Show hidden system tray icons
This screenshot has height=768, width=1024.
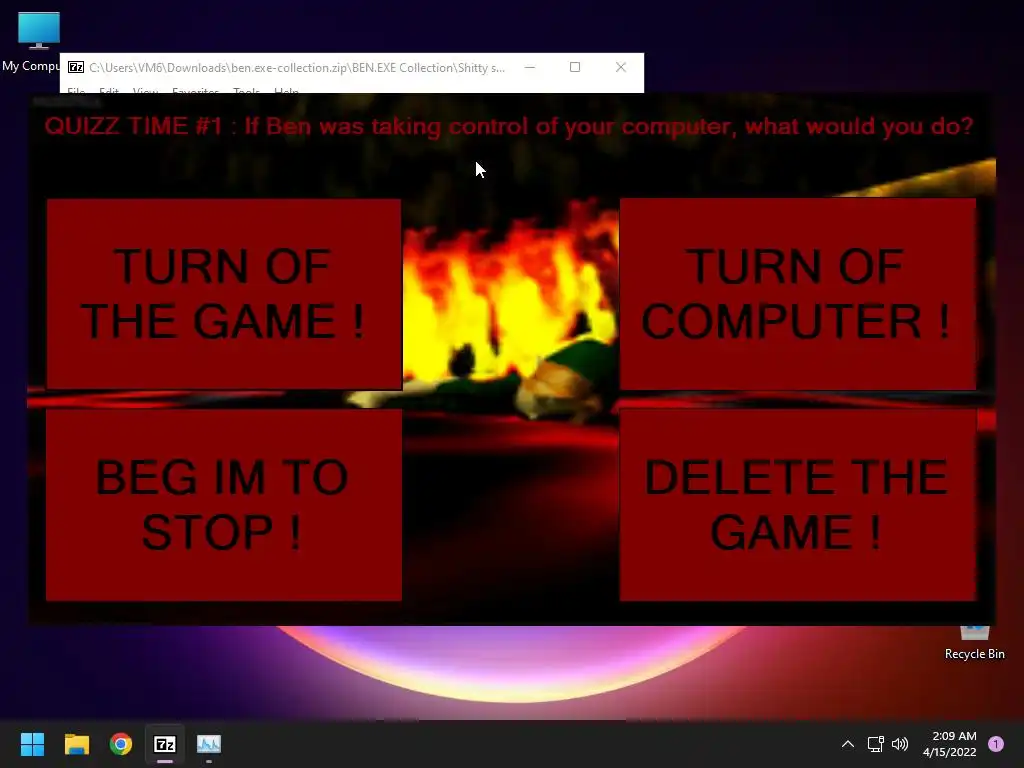click(848, 744)
